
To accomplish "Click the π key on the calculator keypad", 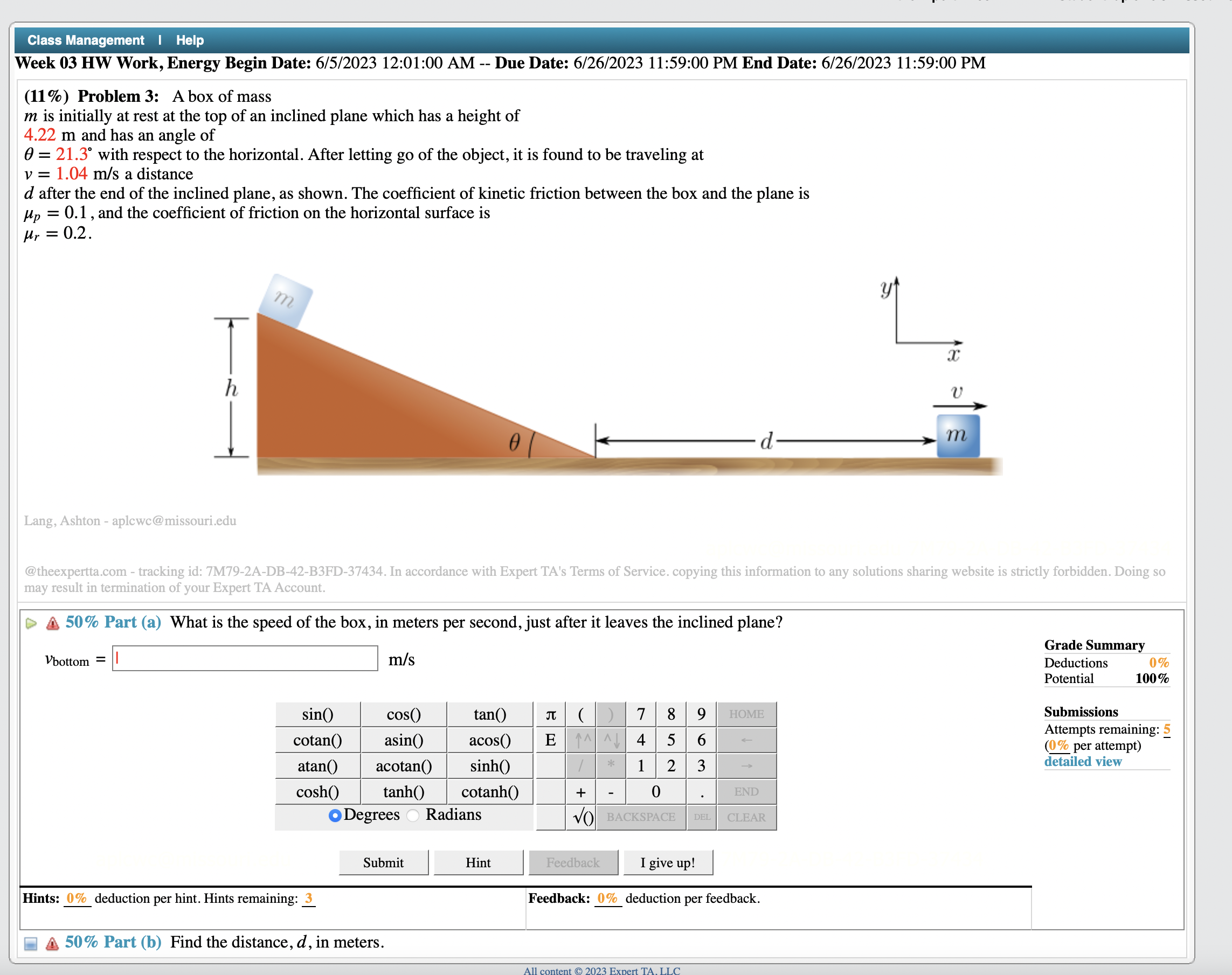I will pyautogui.click(x=550, y=714).
